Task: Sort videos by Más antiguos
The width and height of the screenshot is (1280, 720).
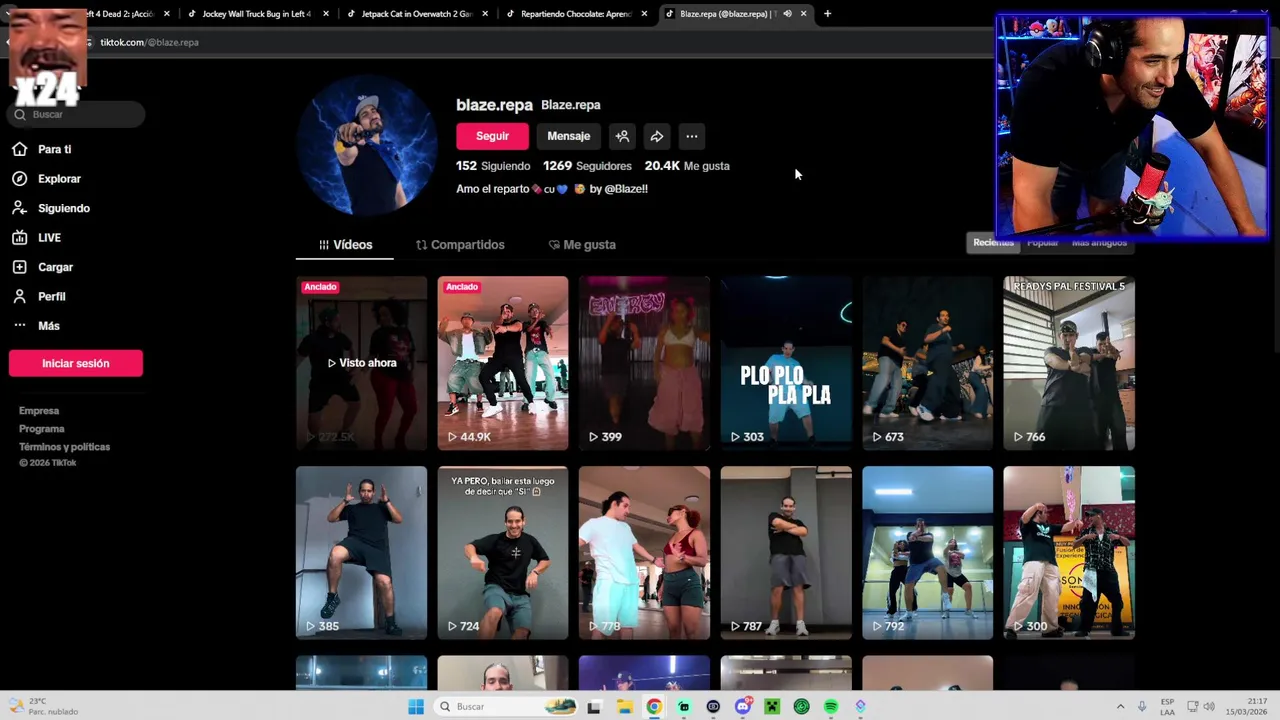Action: tap(1099, 243)
